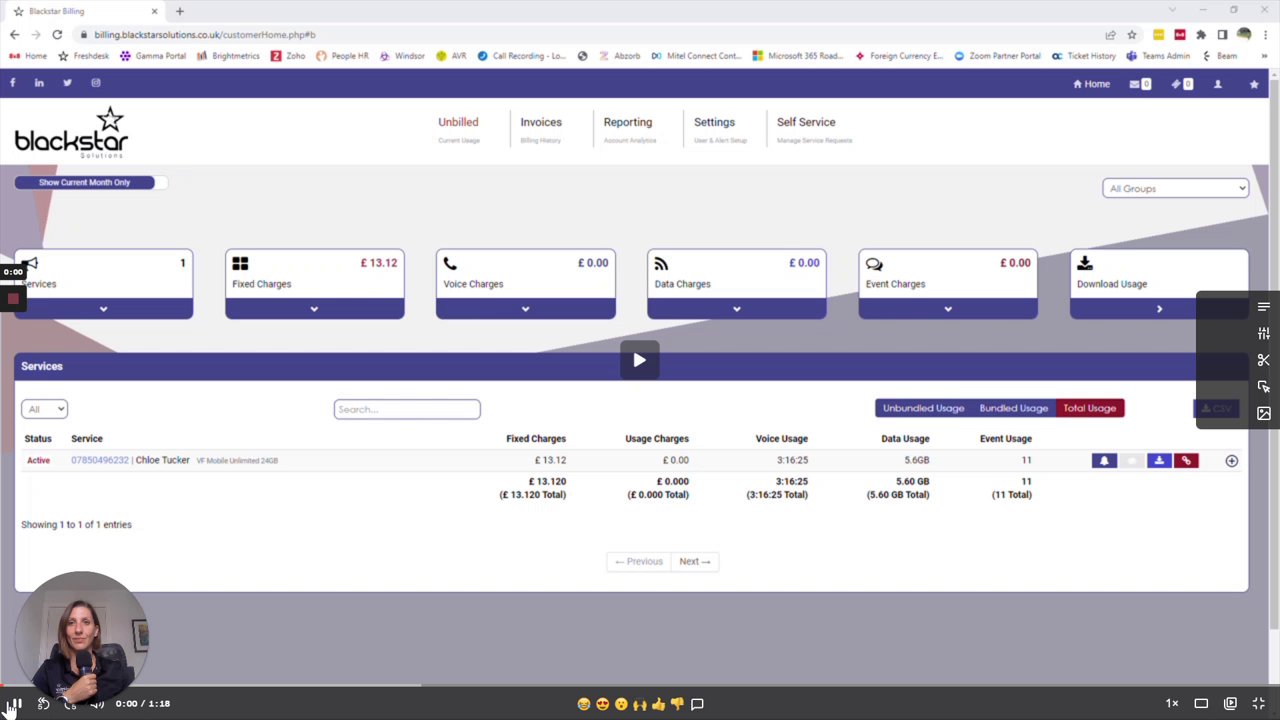The width and height of the screenshot is (1280, 720).
Task: Expand the Voice Charges card
Action: pyautogui.click(x=526, y=309)
